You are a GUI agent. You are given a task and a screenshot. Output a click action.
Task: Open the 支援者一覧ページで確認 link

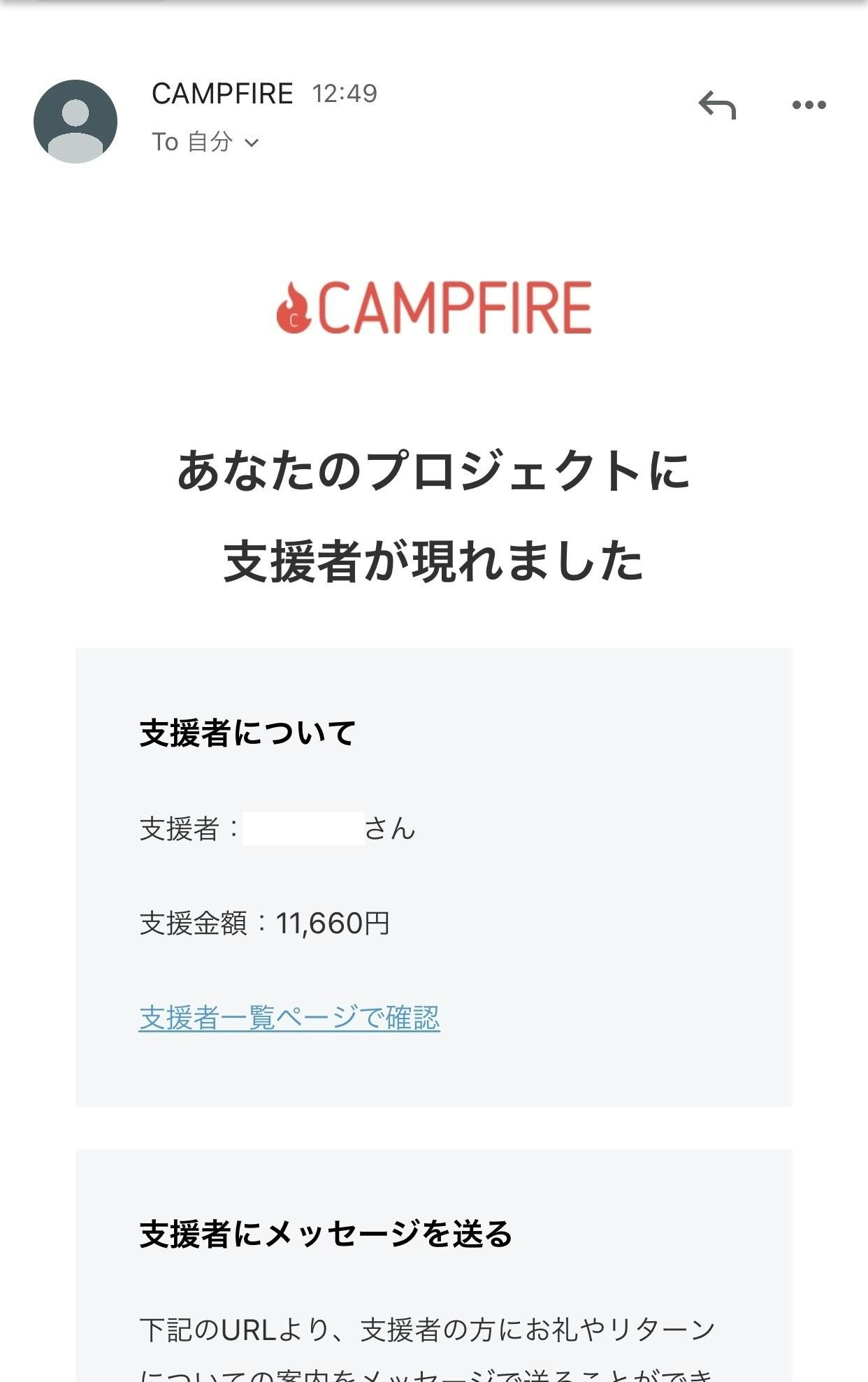pyautogui.click(x=289, y=1018)
